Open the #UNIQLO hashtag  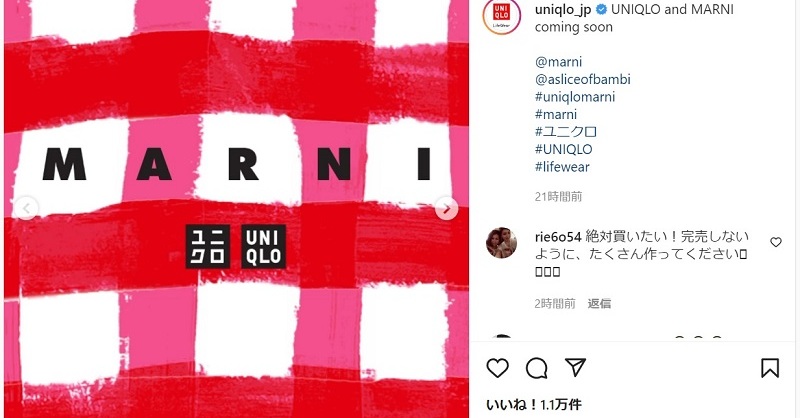pos(564,149)
